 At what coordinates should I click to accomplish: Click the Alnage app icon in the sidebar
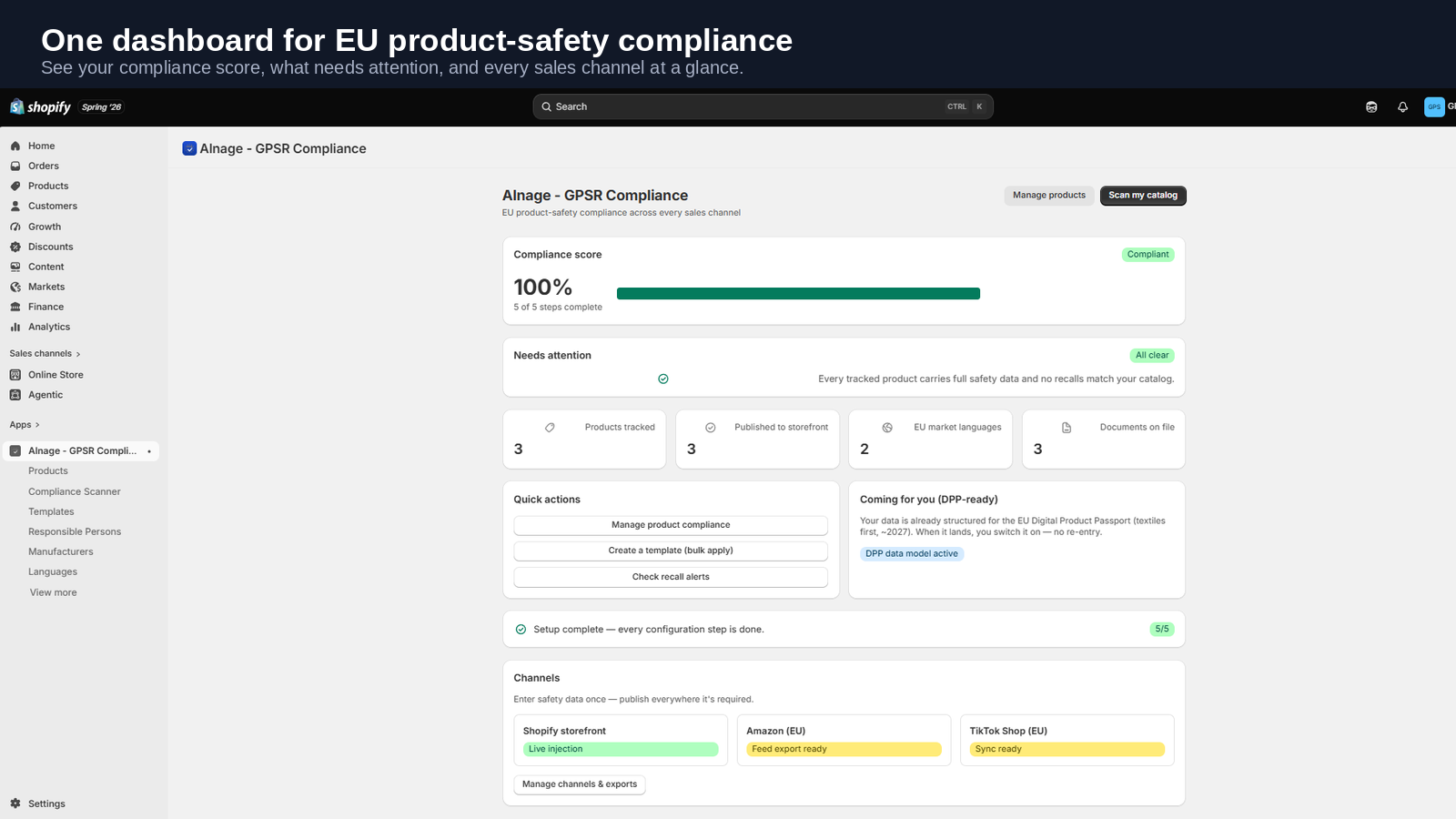point(15,450)
